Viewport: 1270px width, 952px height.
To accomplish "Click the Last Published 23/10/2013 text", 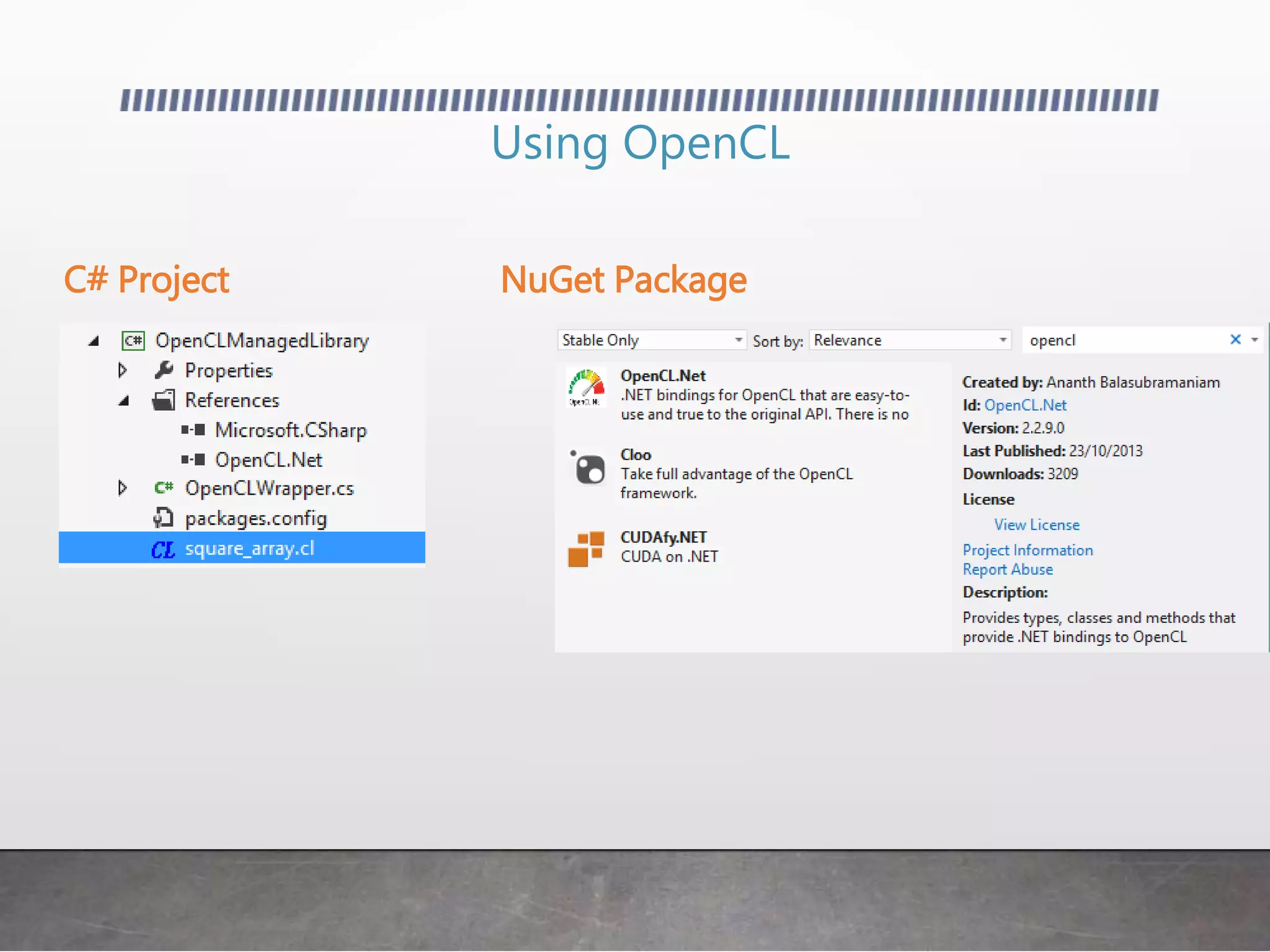I will (x=1052, y=451).
